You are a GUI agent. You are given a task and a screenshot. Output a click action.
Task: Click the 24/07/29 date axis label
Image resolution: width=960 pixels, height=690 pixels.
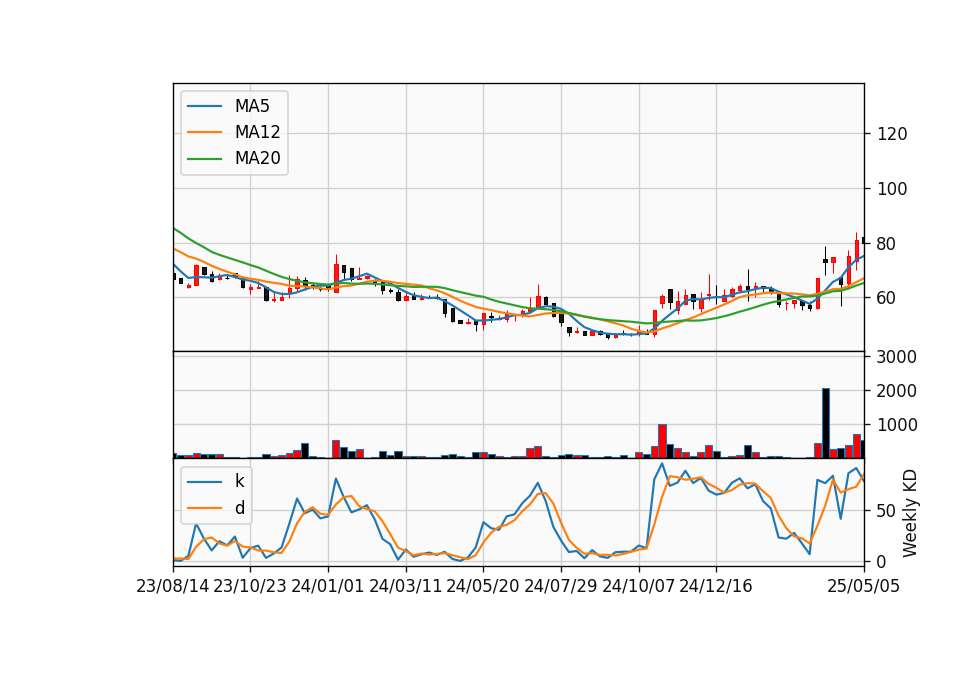tap(560, 586)
